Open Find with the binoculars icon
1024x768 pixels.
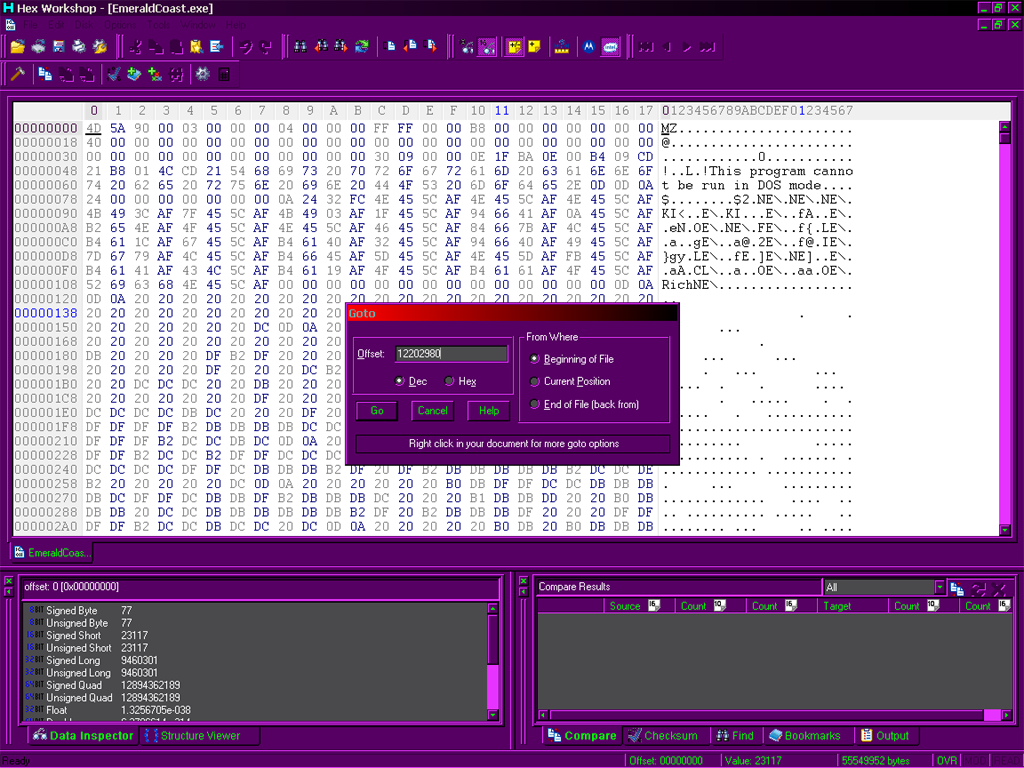click(x=300, y=47)
